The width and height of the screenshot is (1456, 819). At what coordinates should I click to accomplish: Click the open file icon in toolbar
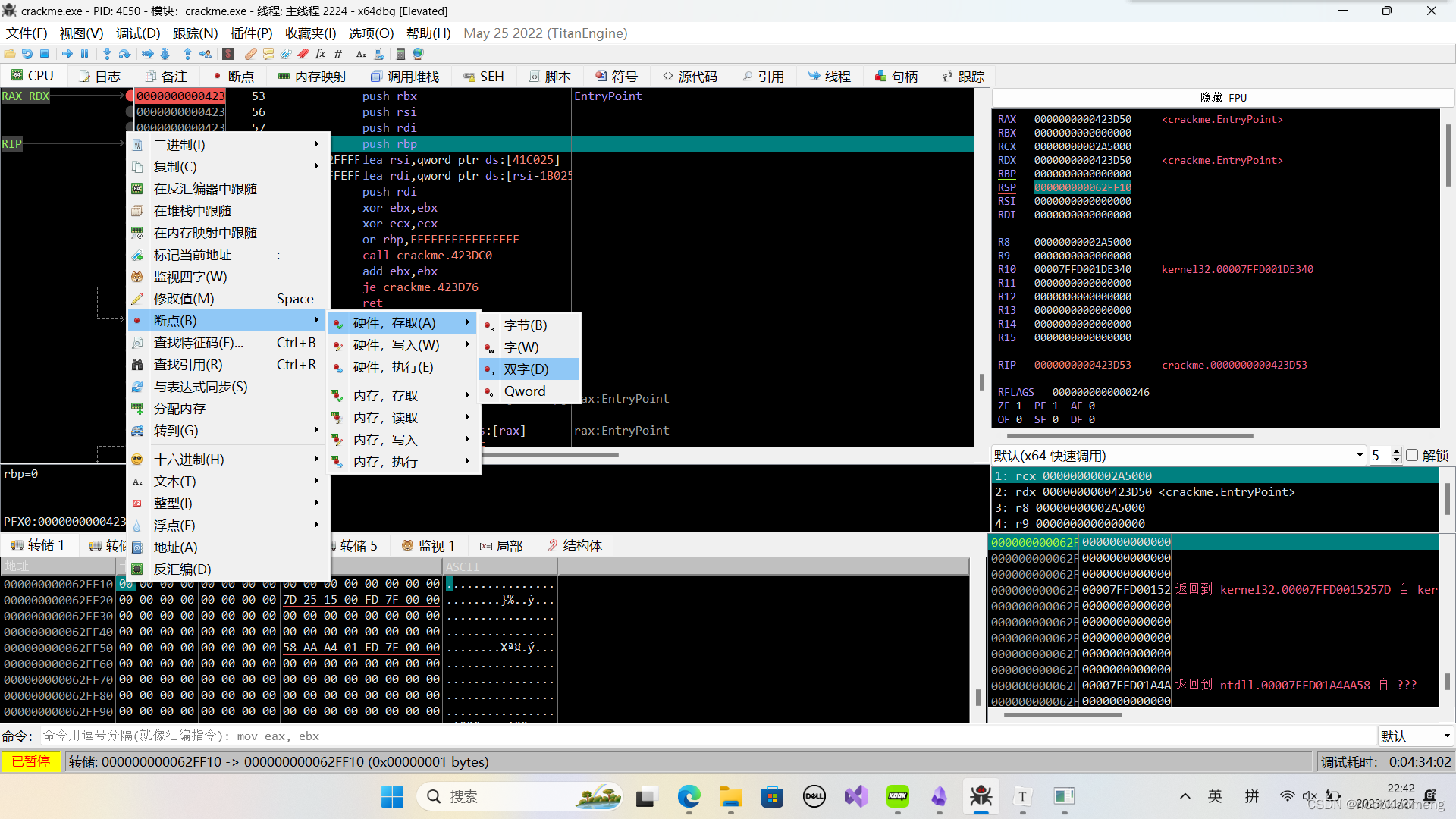tap(10, 54)
